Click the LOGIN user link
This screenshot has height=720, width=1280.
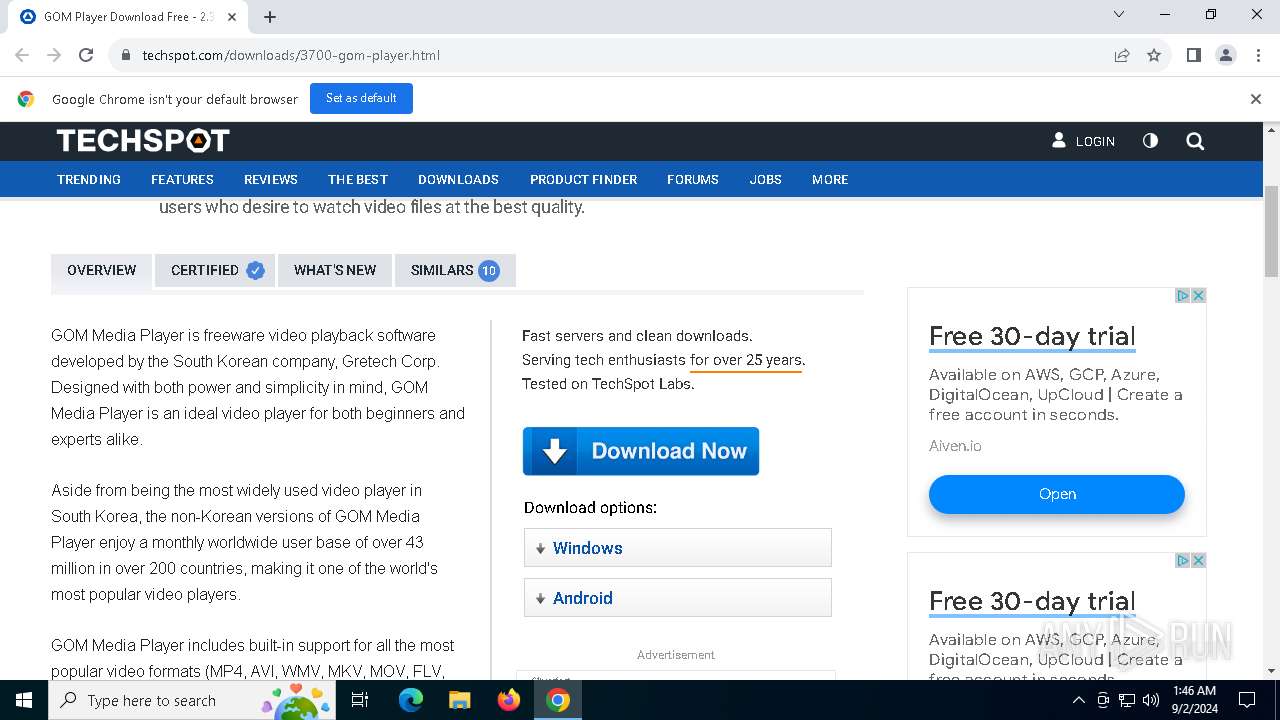pyautogui.click(x=1083, y=141)
